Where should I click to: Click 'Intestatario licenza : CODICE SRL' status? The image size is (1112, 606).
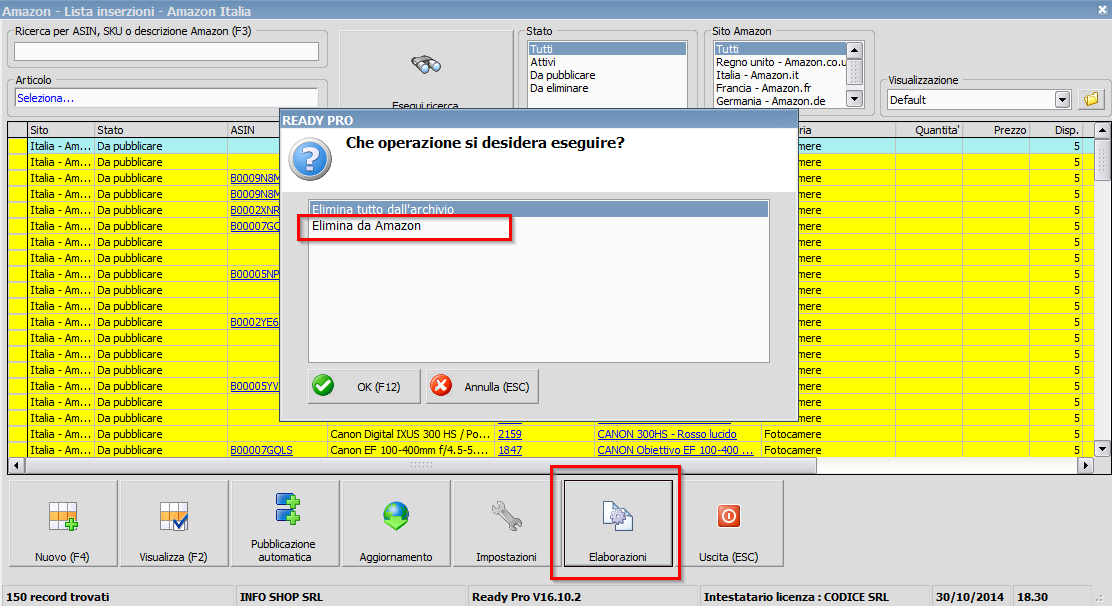coord(796,597)
